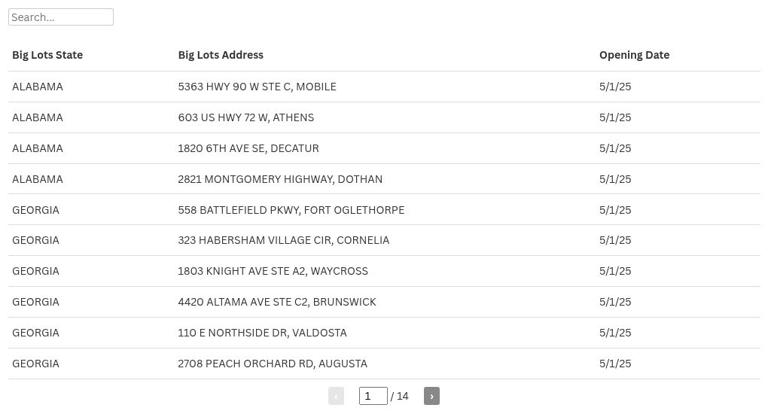Sort by Big Lots State column header
Image resolution: width=768 pixels, height=420 pixels.
click(x=47, y=55)
